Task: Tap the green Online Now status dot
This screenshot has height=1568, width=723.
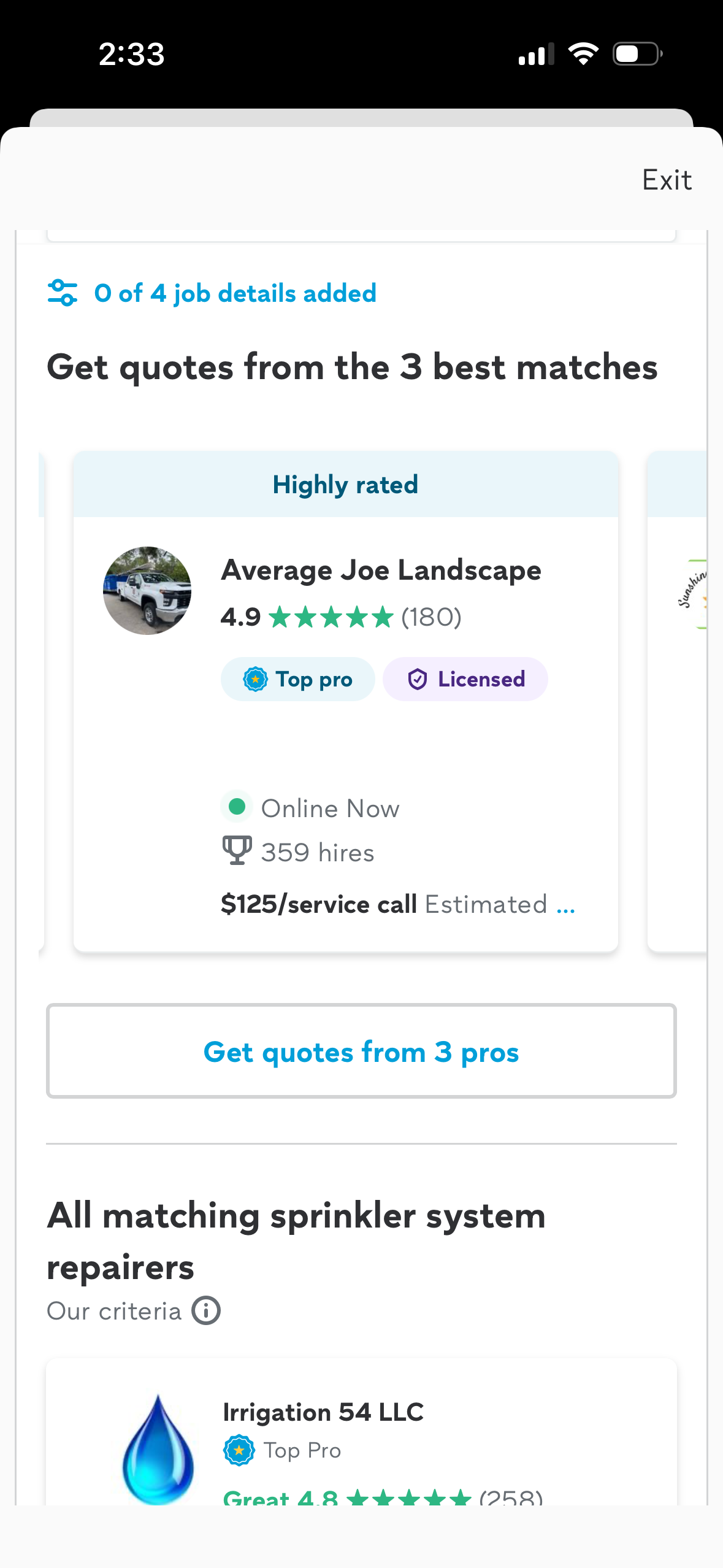Action: pos(237,807)
